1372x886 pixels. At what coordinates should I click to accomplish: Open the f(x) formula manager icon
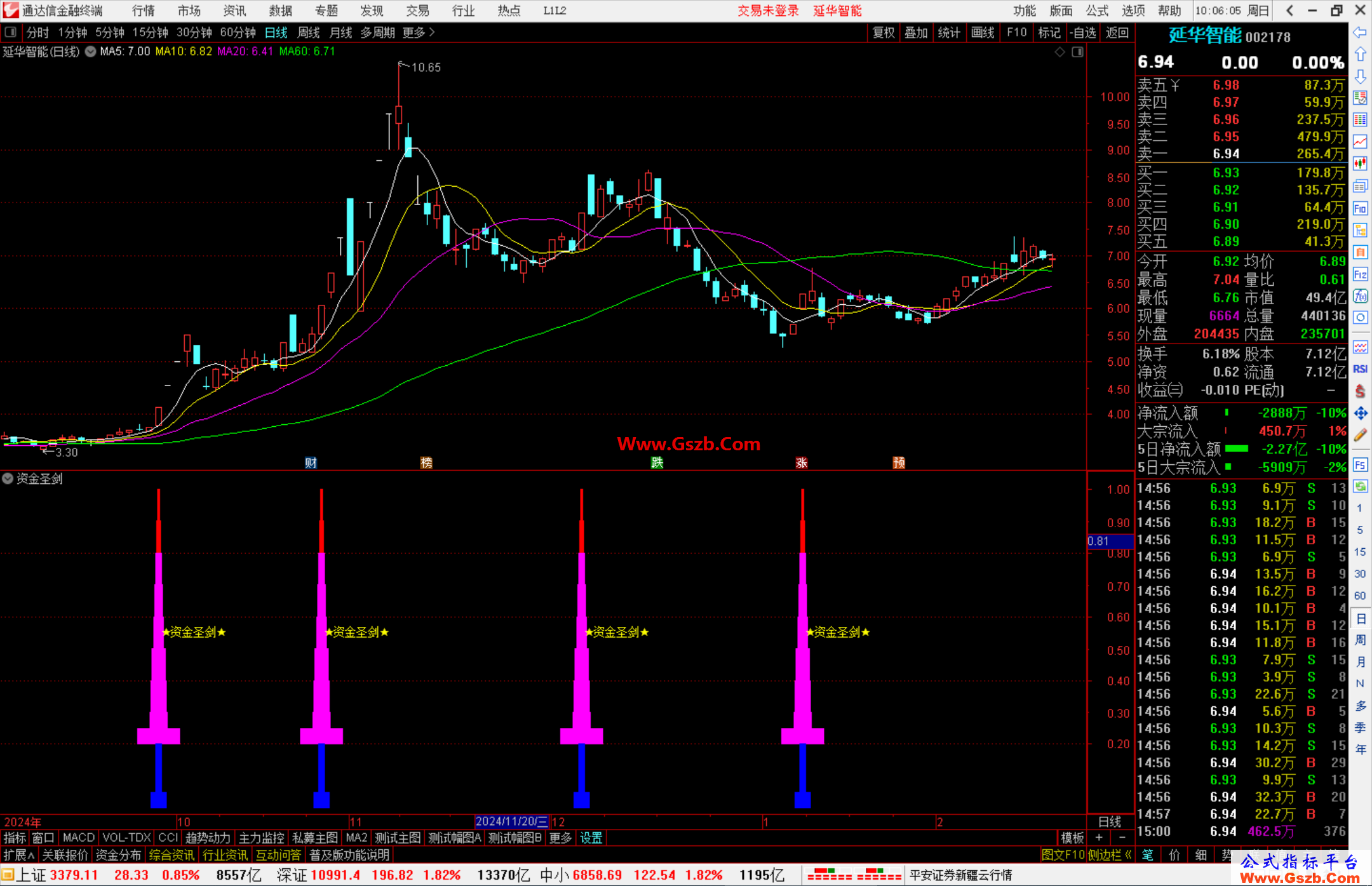point(1360,296)
